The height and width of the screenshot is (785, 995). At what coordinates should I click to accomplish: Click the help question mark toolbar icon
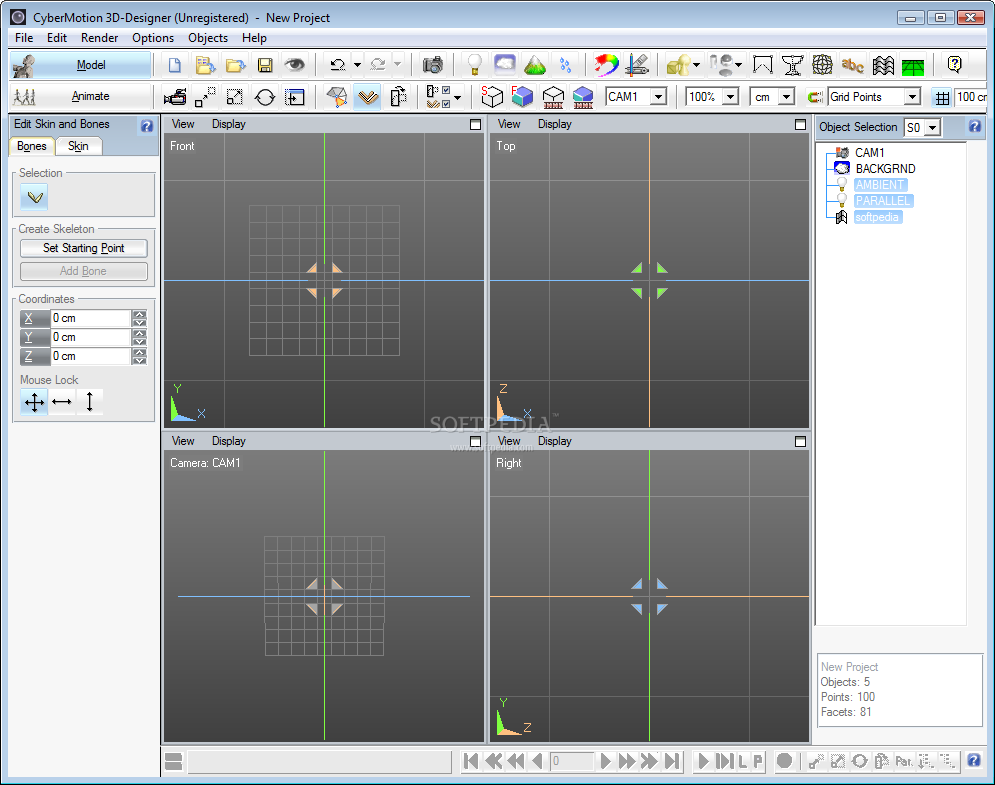click(x=954, y=65)
